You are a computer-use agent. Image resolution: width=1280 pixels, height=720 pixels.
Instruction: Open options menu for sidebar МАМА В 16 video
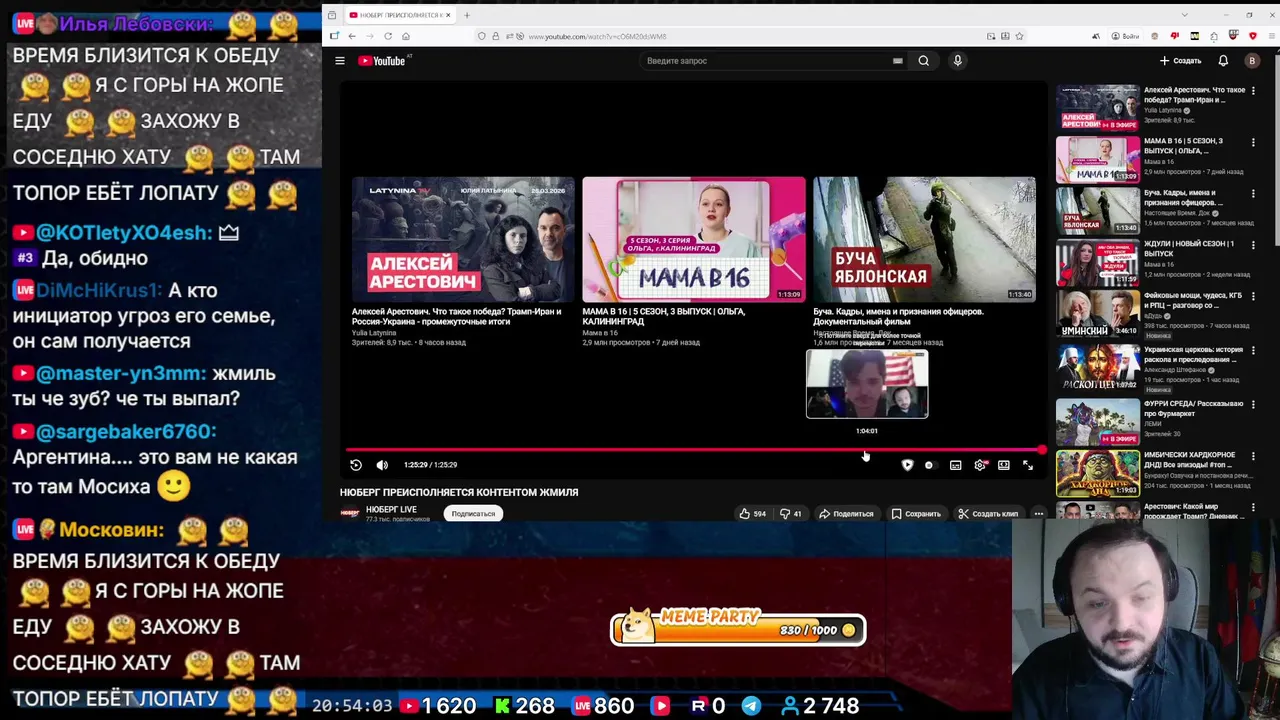click(x=1253, y=142)
